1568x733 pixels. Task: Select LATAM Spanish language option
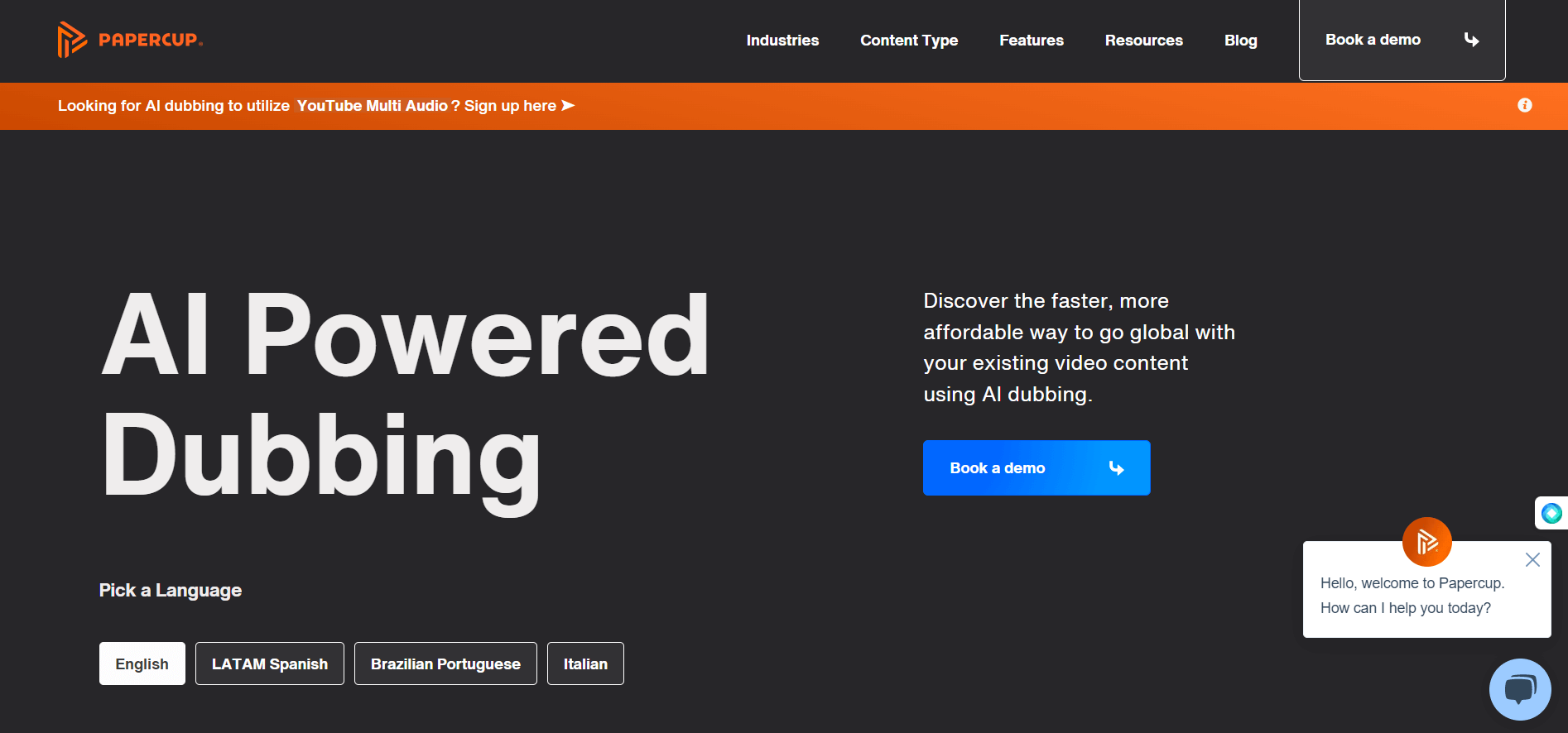click(x=270, y=664)
